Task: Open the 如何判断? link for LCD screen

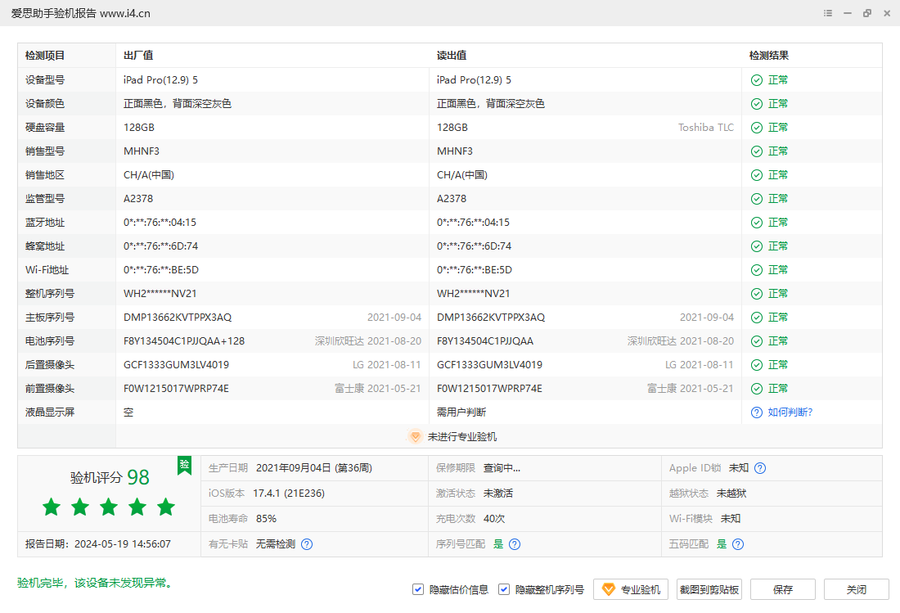Action: tap(790, 412)
